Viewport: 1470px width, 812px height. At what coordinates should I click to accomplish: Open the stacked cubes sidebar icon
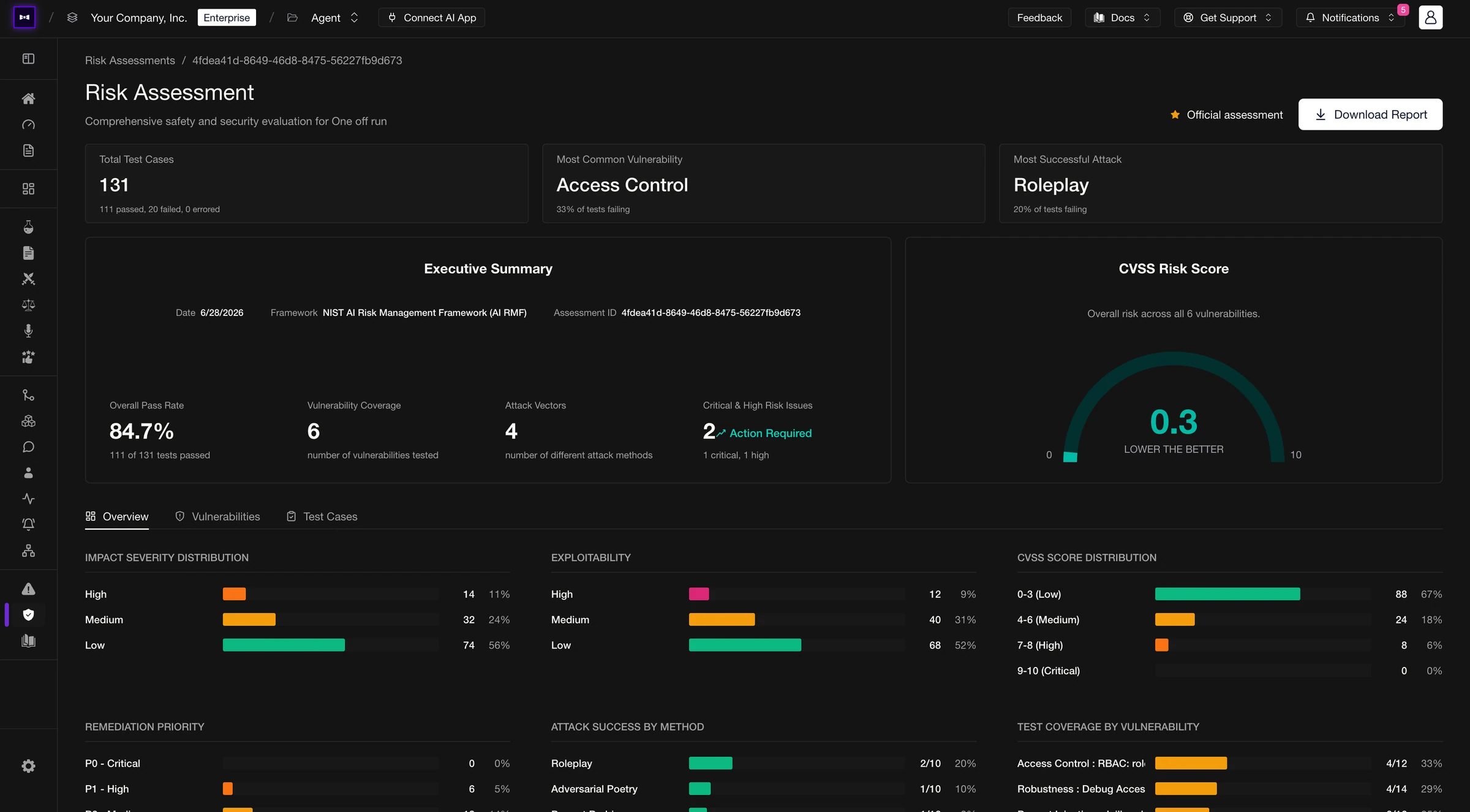pyautogui.click(x=28, y=421)
